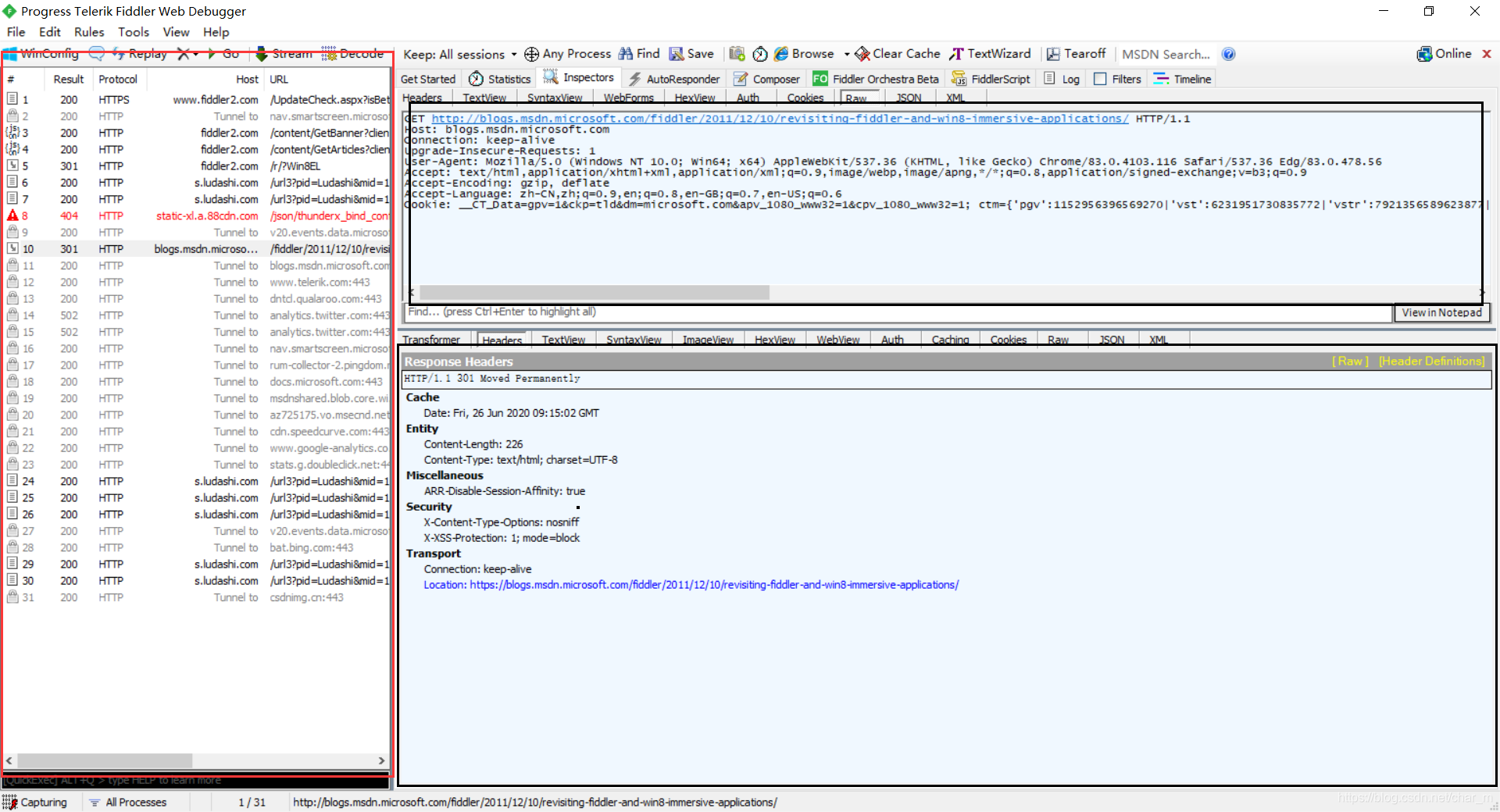This screenshot has height=812, width=1500.
Task: Select the request WebForms inspector tab
Action: pyautogui.click(x=628, y=98)
